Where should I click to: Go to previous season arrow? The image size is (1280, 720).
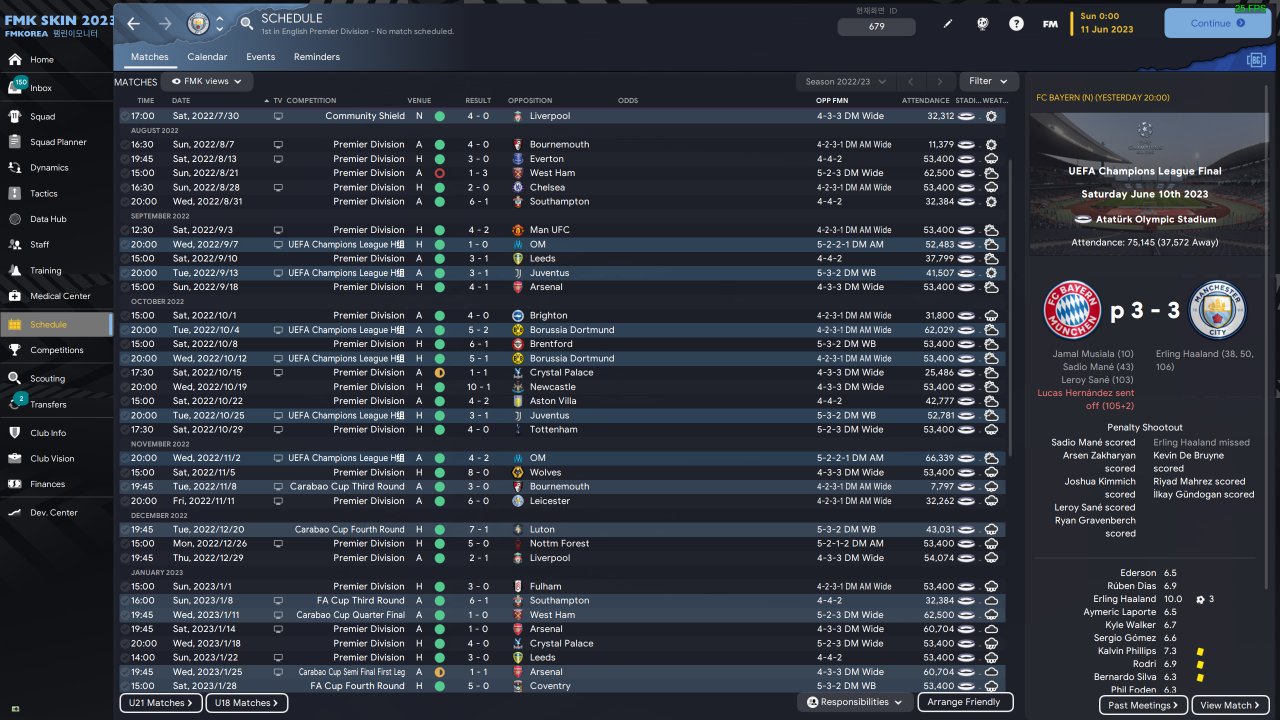910,81
